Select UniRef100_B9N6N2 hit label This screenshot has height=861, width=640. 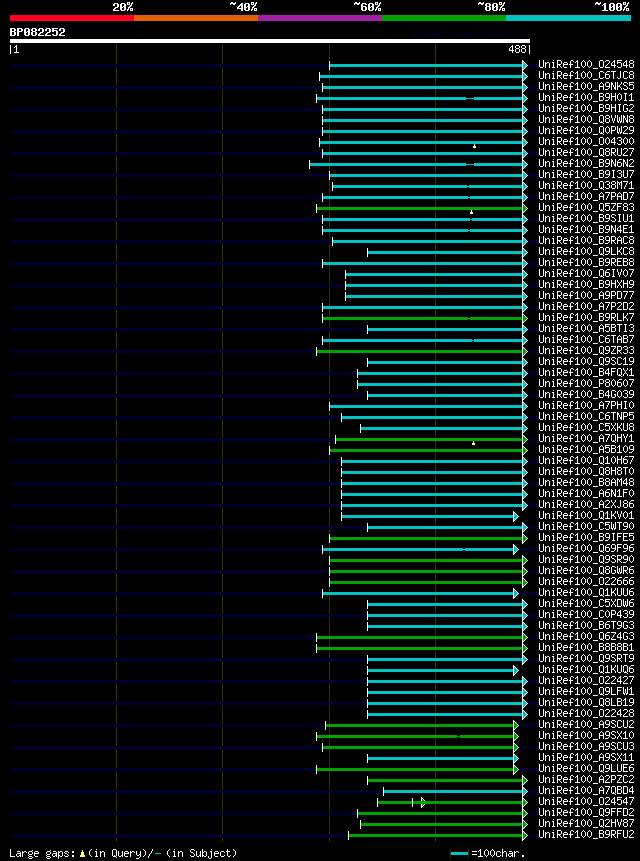586,164
